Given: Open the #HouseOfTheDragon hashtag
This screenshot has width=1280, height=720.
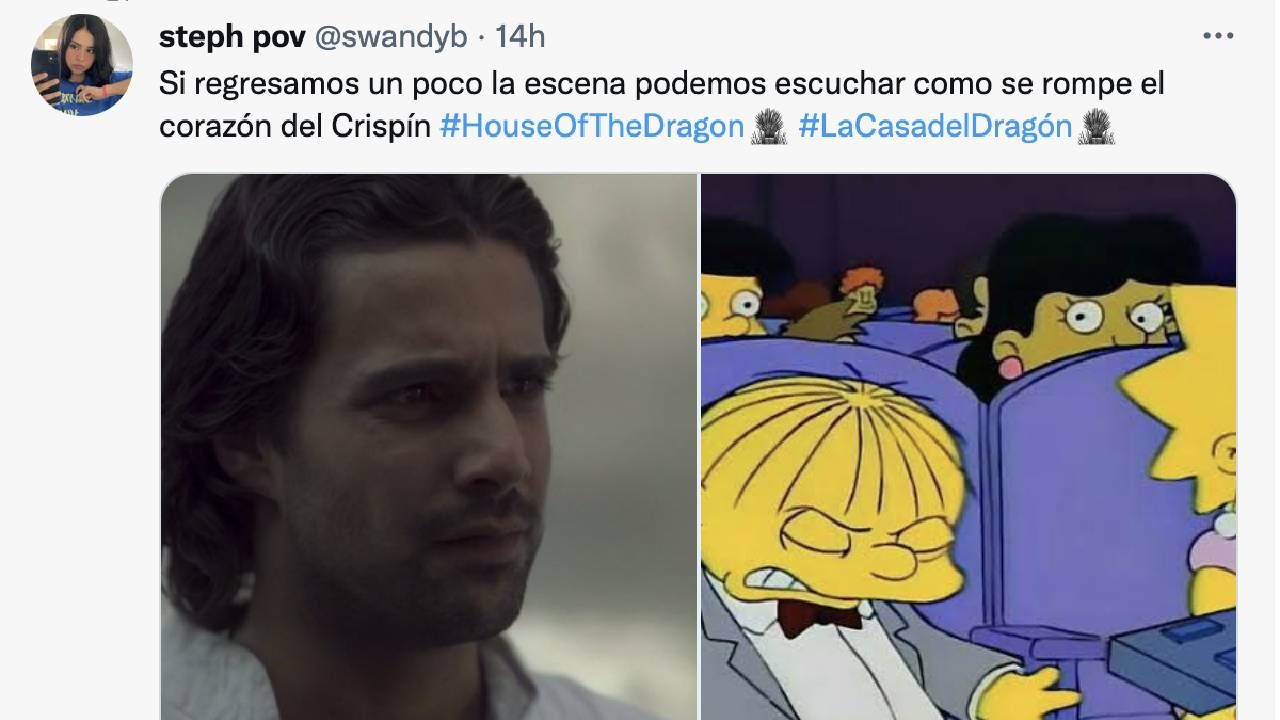Looking at the screenshot, I should coord(592,128).
